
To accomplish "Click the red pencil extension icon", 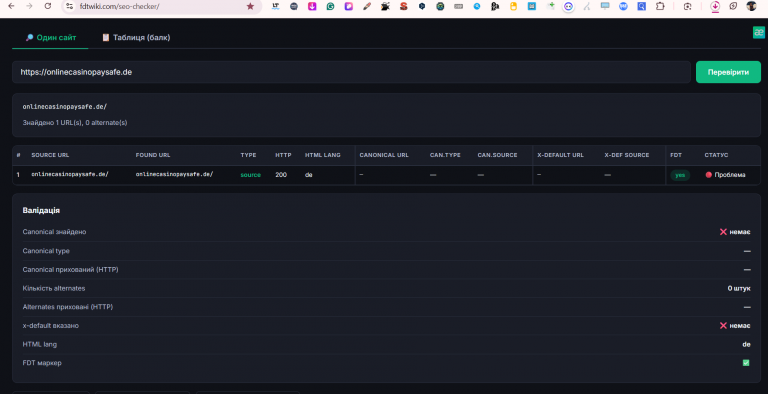I will click(367, 6).
